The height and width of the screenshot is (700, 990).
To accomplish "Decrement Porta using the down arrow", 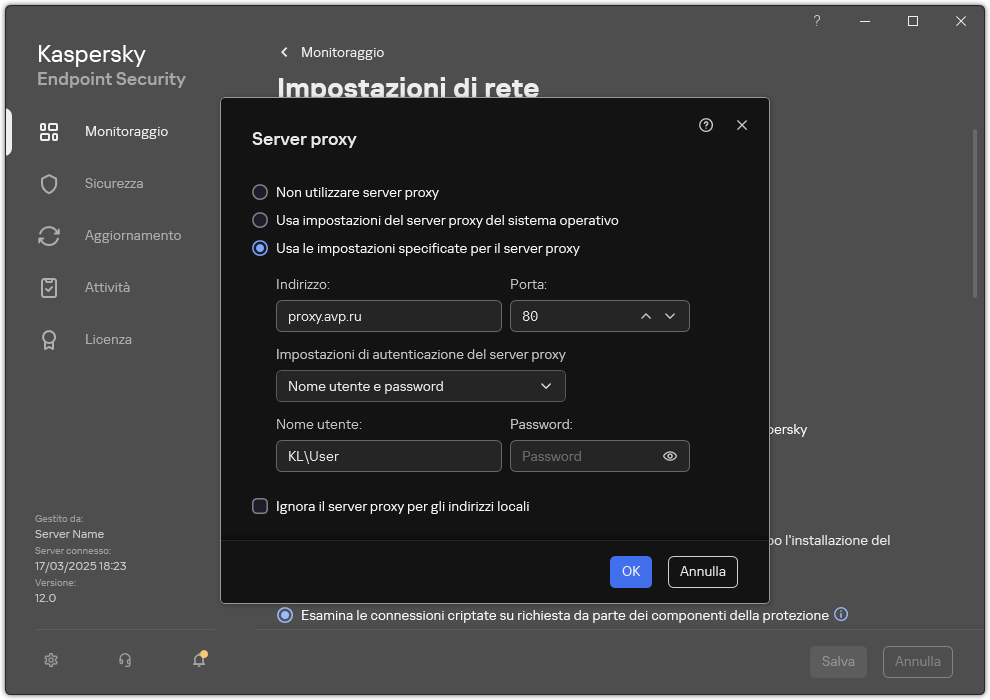I will (672, 315).
